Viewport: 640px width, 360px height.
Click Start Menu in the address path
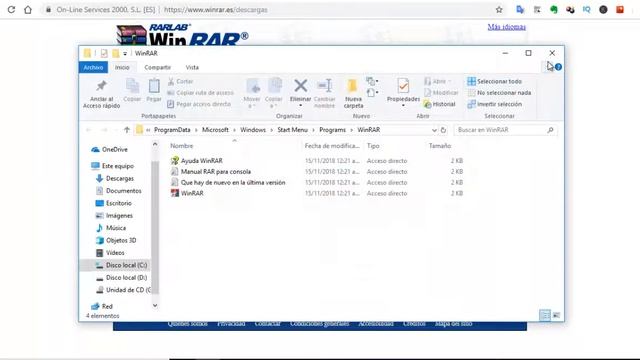pyautogui.click(x=292, y=130)
